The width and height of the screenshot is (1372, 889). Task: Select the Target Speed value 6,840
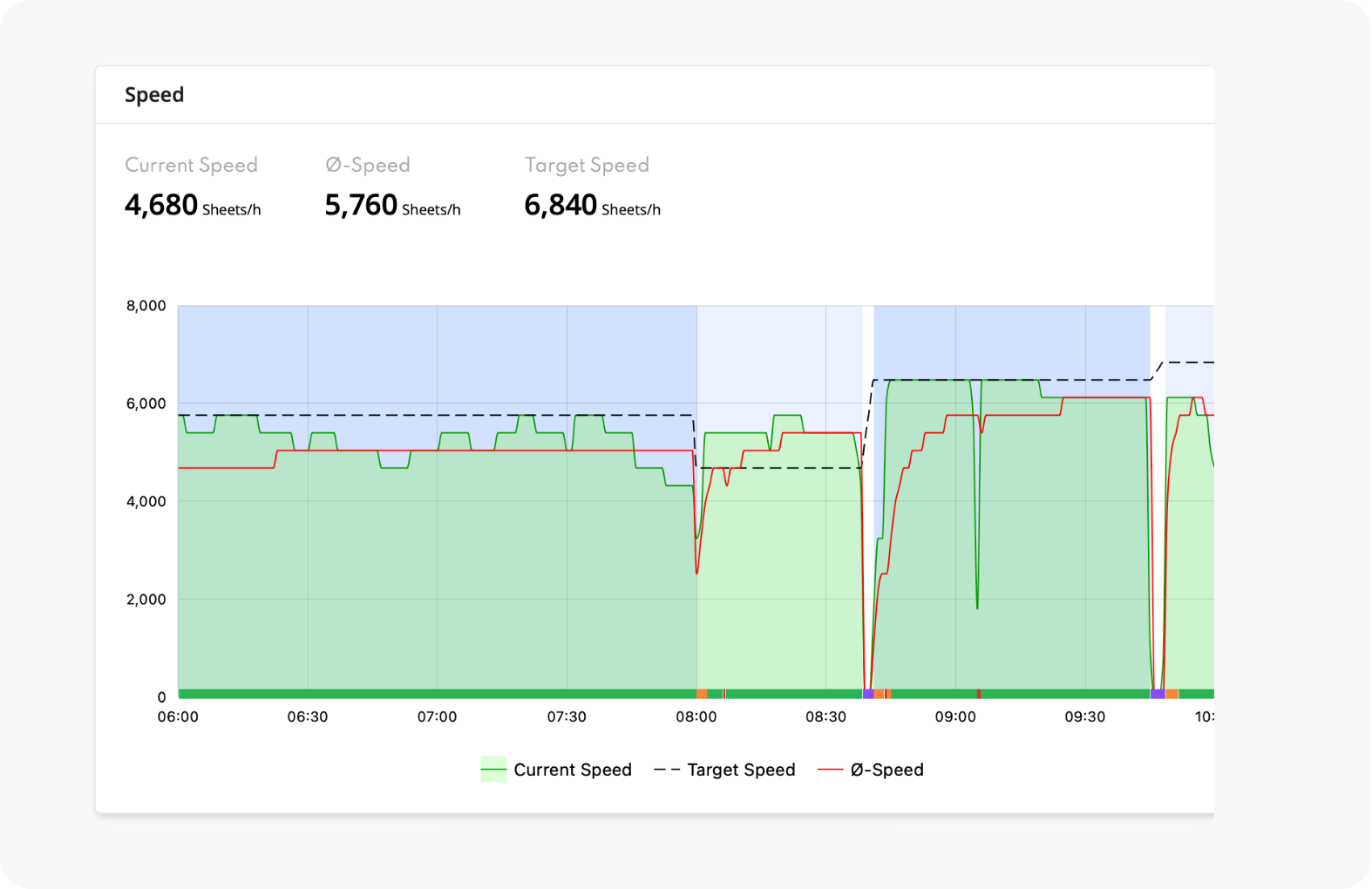pos(560,205)
